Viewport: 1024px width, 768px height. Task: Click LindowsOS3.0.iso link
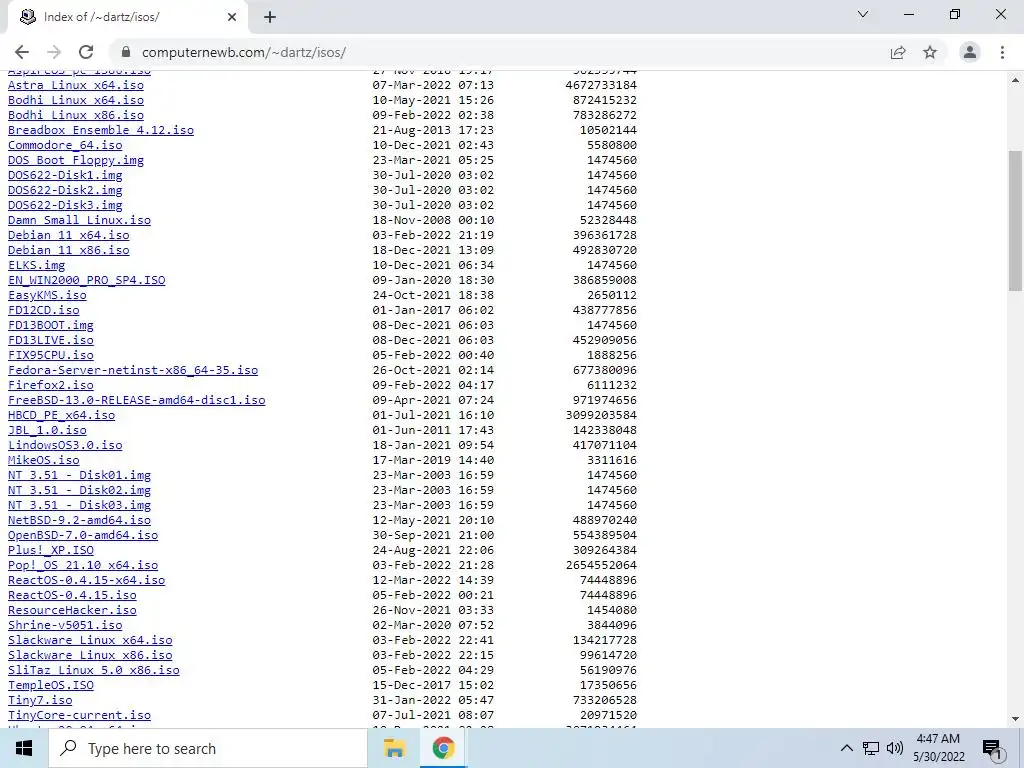point(65,445)
